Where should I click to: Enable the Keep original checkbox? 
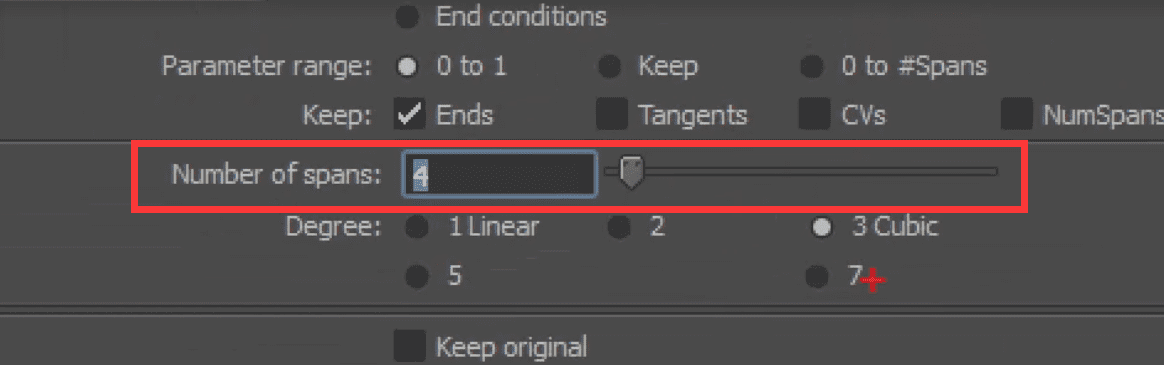point(410,346)
